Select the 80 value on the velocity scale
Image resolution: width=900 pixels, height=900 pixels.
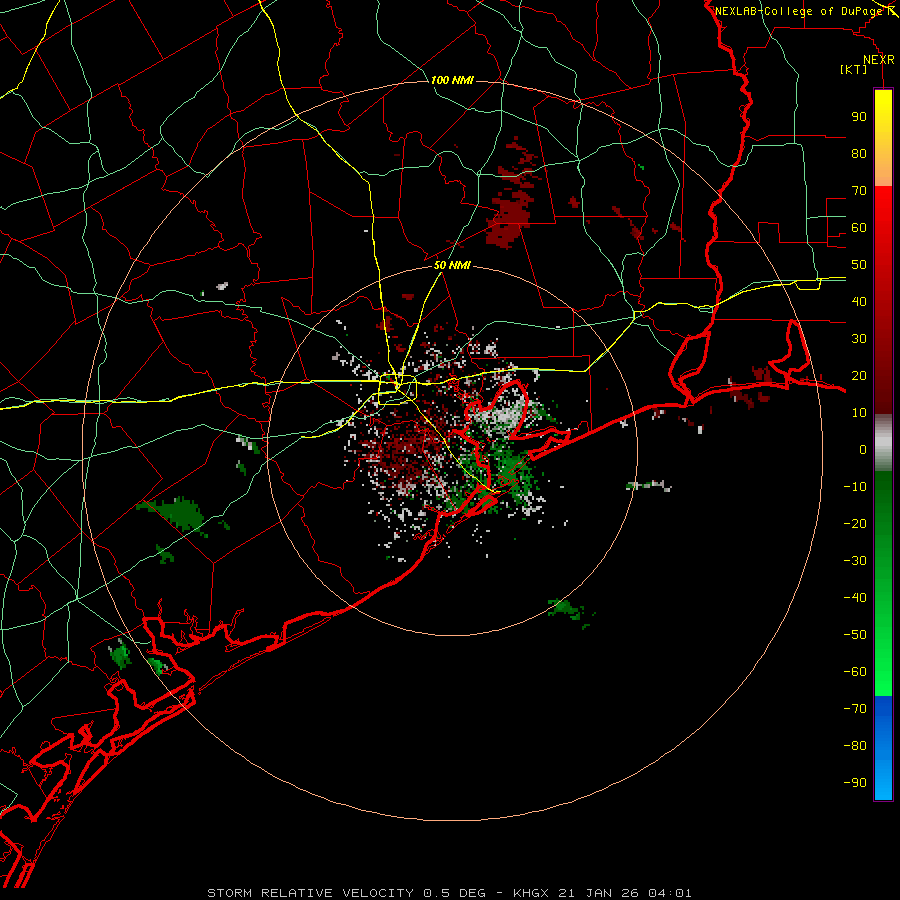point(859,153)
